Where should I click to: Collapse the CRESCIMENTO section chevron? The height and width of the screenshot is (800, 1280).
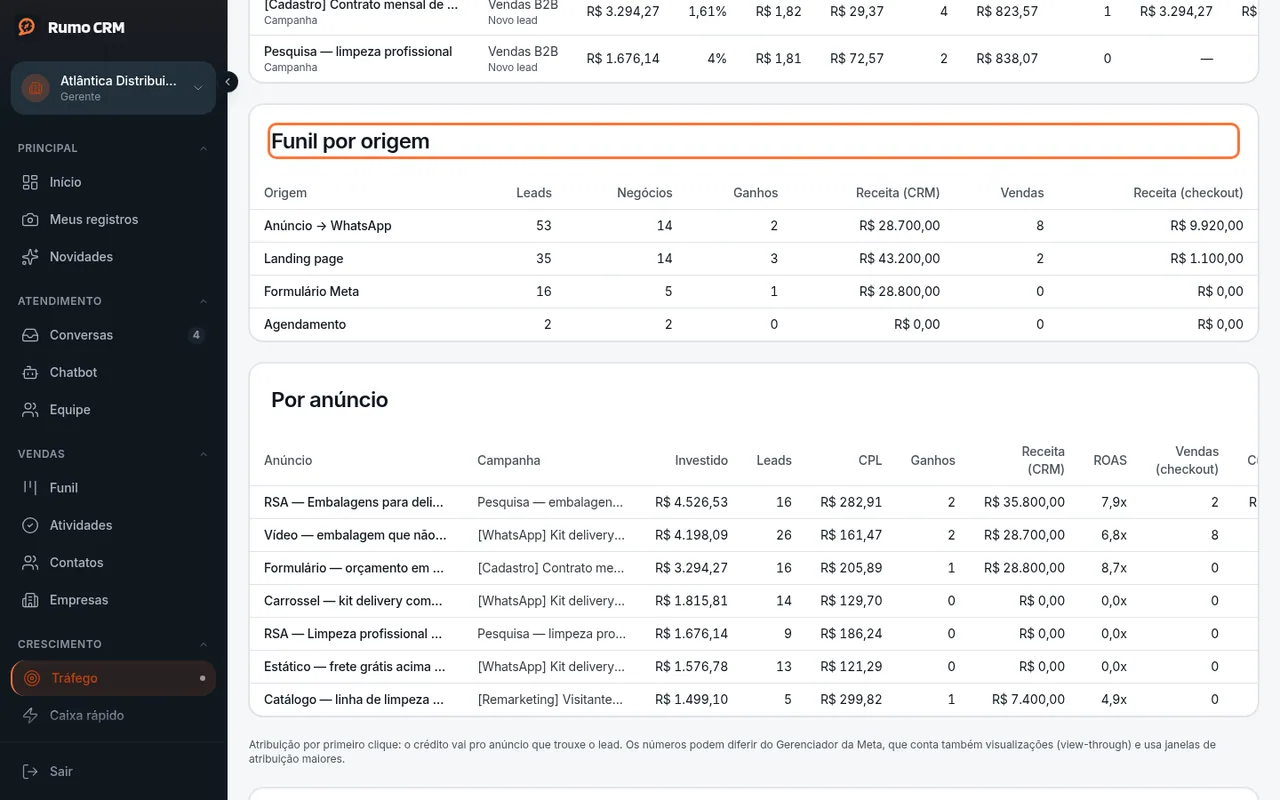tap(204, 644)
